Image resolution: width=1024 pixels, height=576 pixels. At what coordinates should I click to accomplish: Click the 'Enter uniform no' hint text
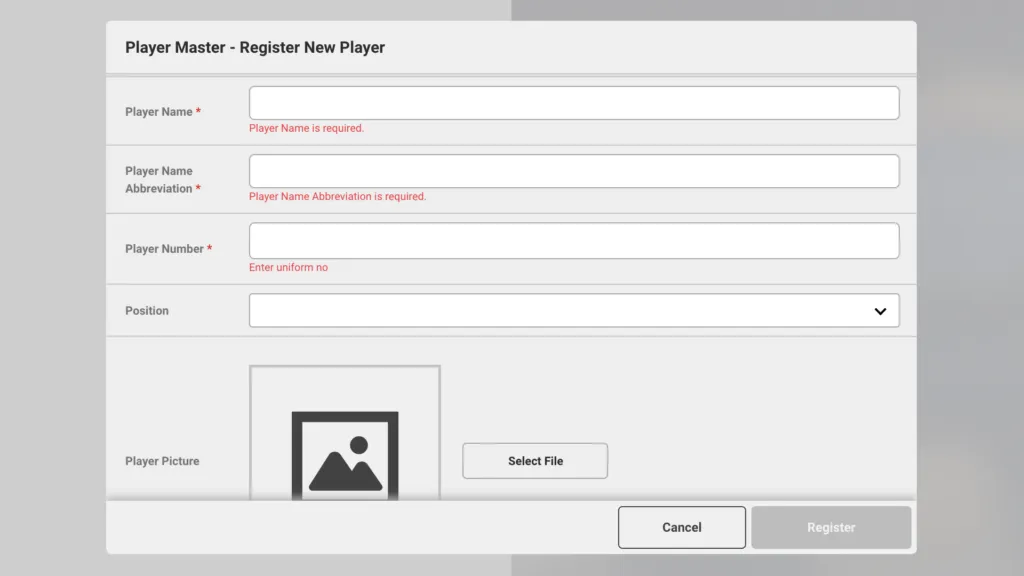(288, 268)
